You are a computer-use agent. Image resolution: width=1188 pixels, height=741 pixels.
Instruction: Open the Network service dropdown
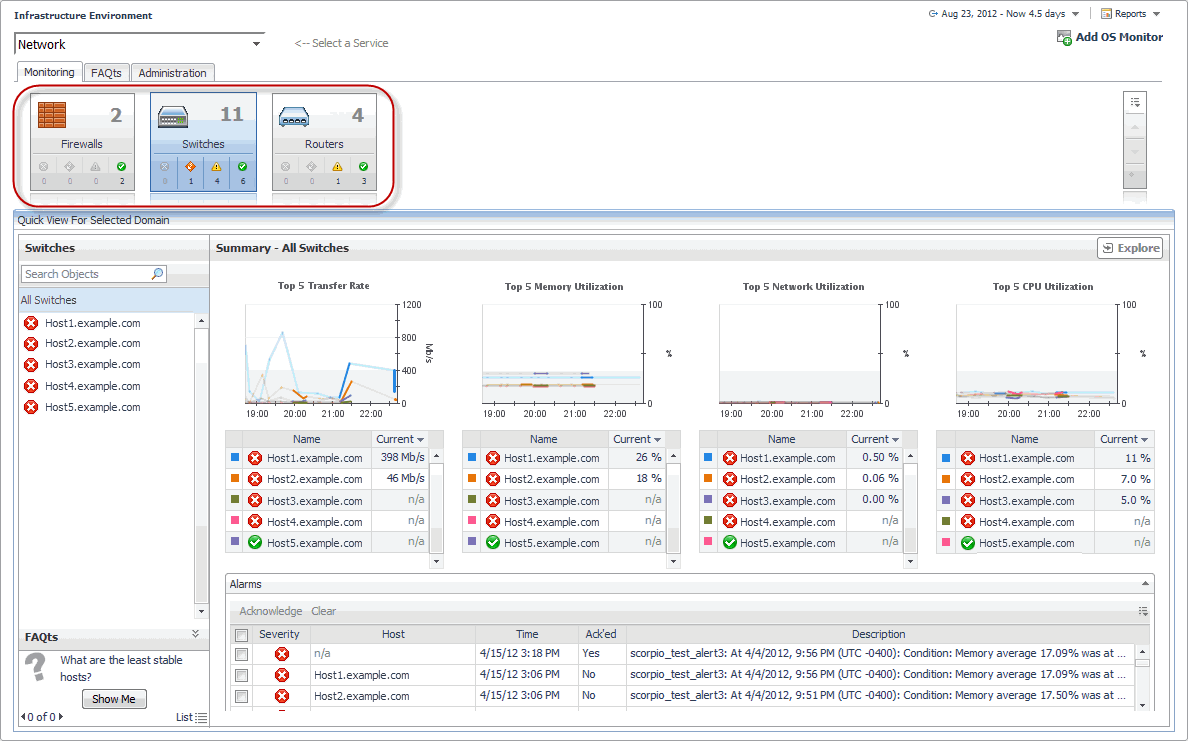256,44
